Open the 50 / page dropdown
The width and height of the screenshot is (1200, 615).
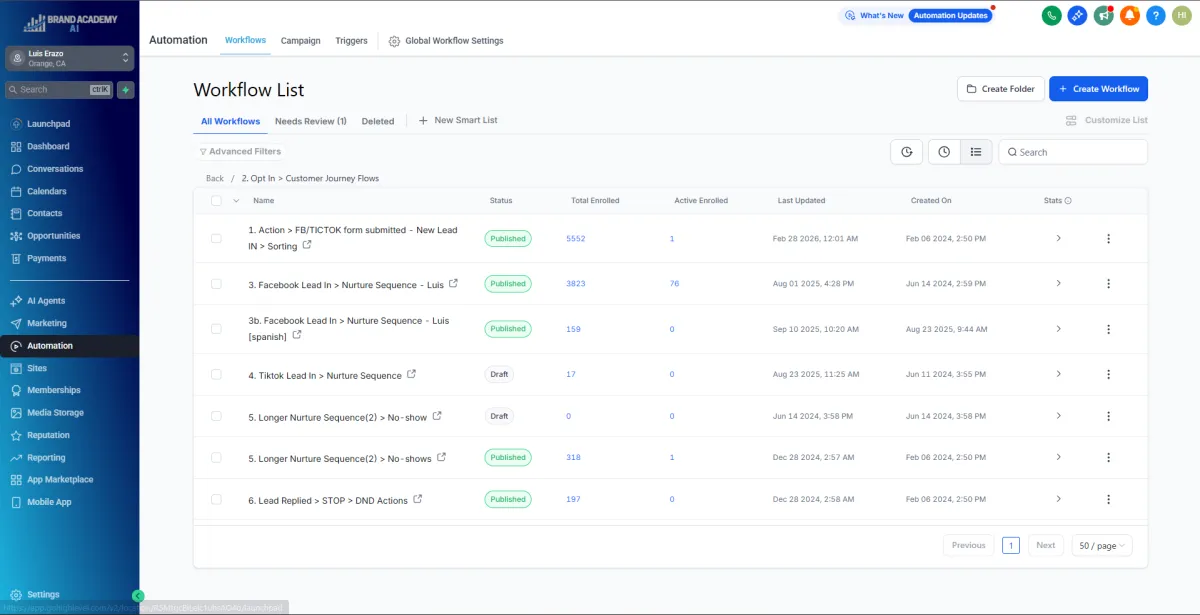click(1102, 545)
